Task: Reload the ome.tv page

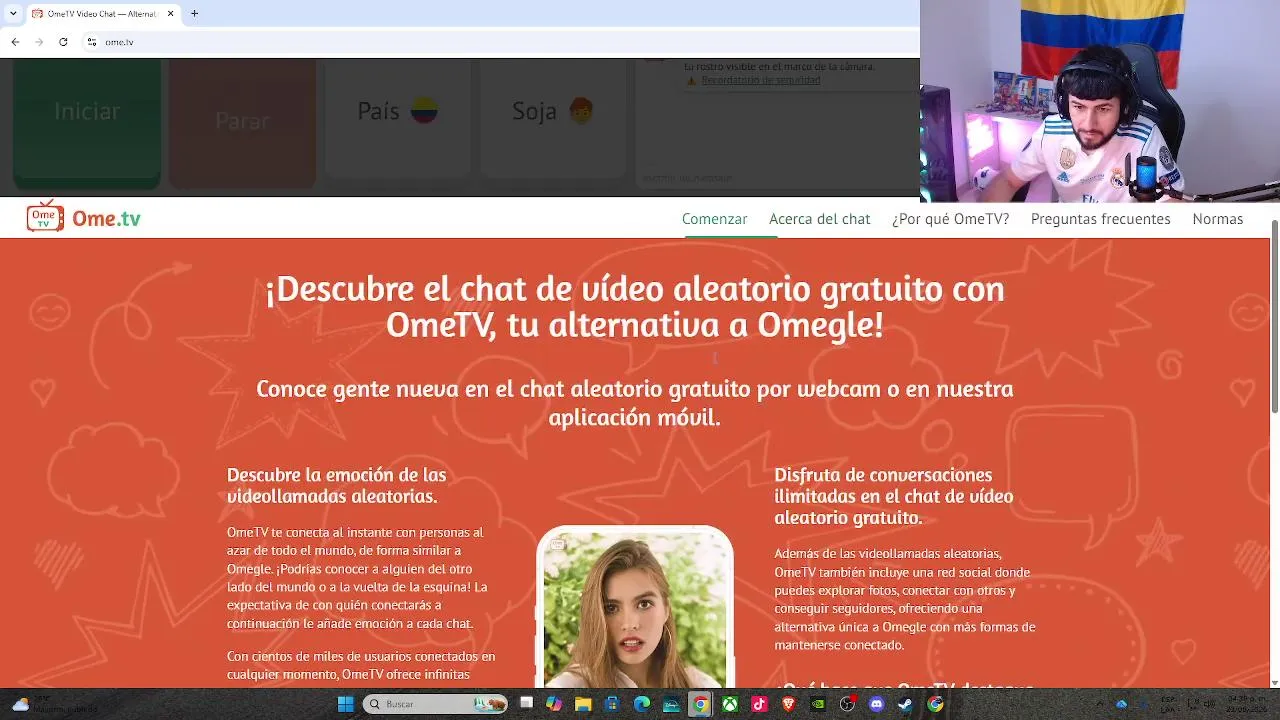Action: coord(63,42)
